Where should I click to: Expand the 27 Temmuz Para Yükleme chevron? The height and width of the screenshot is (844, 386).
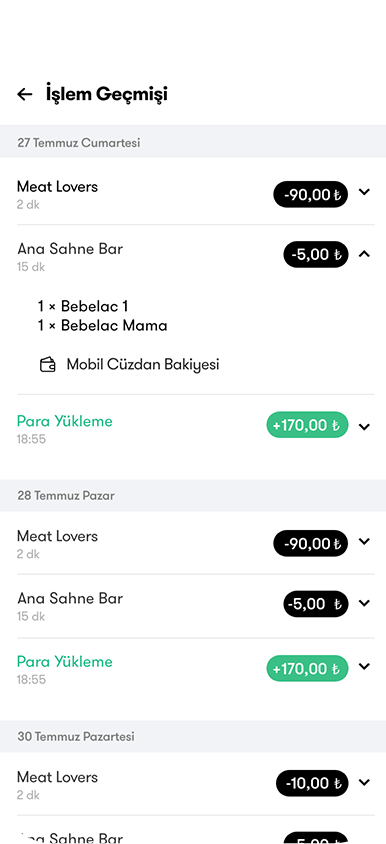364,427
